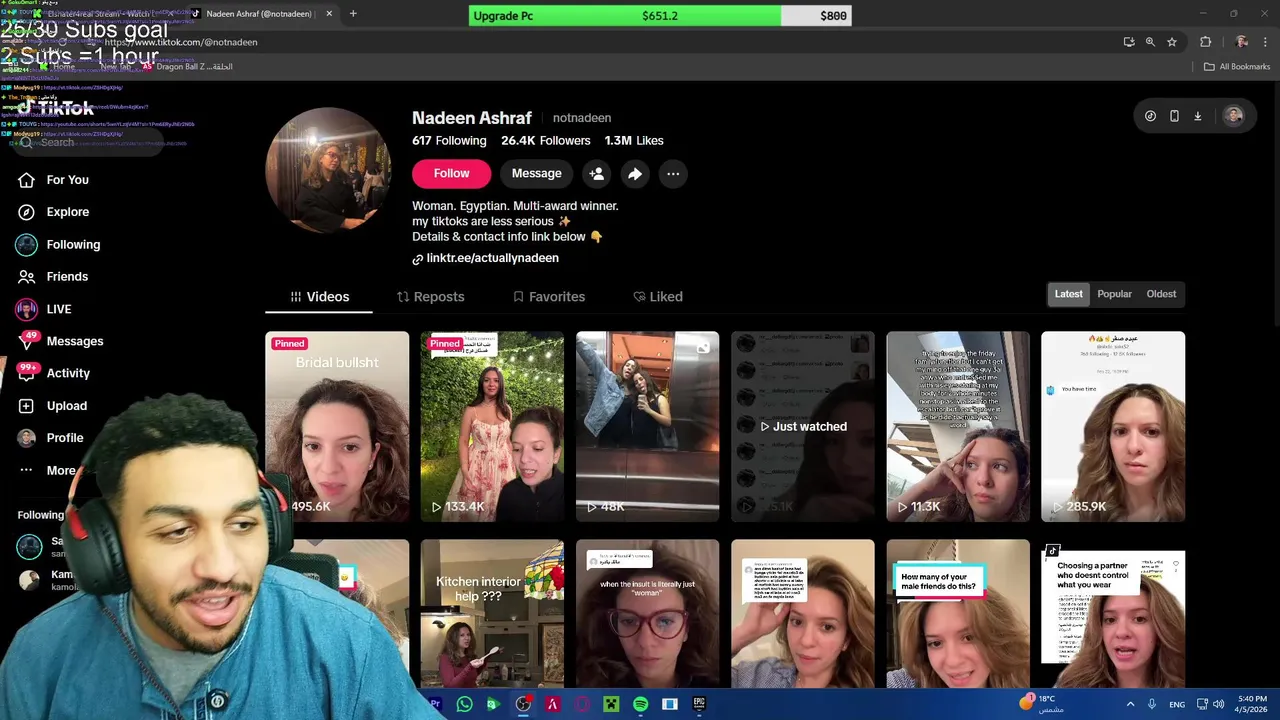Open Minecraft from the taskbar

click(611, 704)
